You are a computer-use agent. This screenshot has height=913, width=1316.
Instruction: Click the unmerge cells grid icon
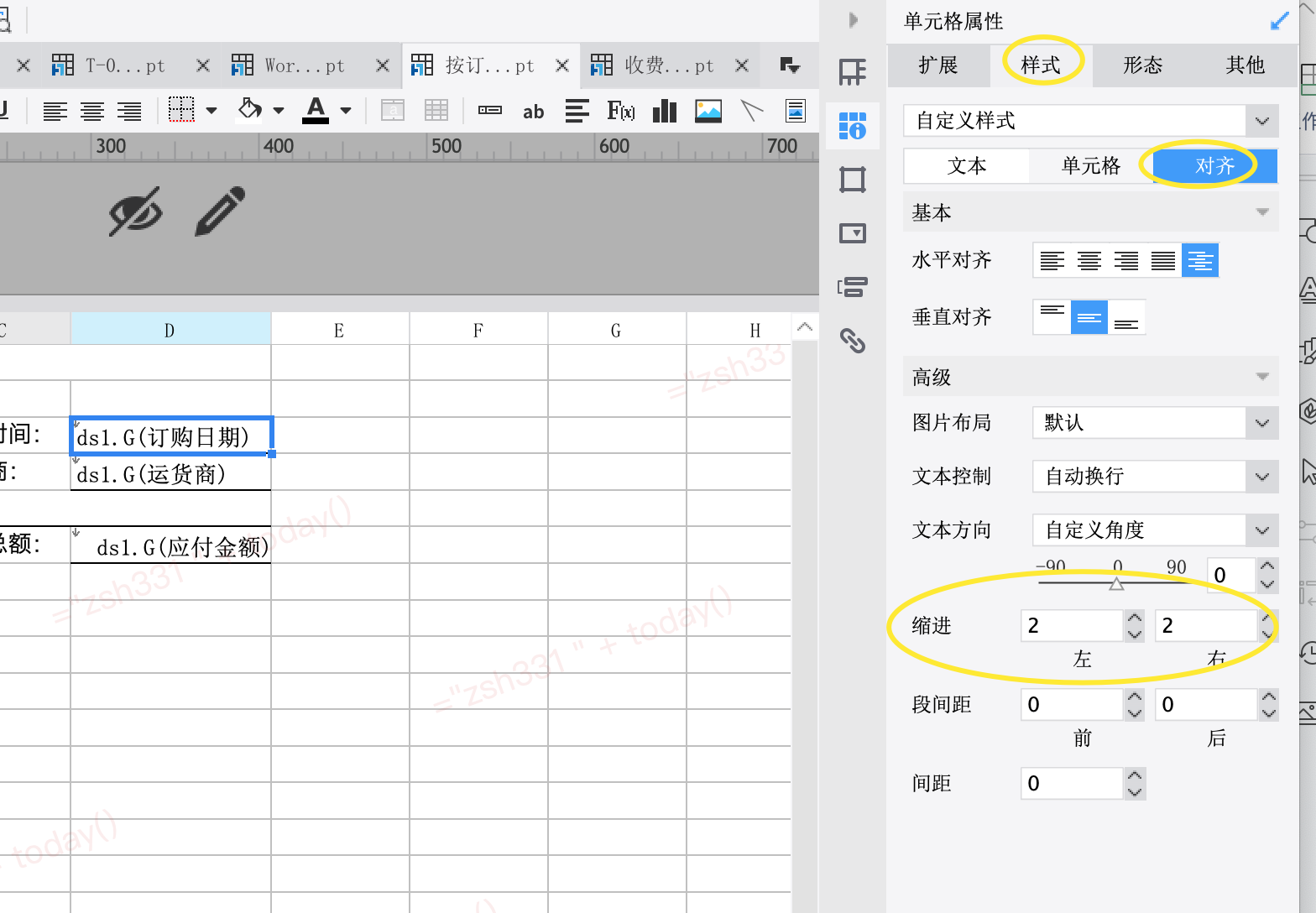(x=436, y=110)
